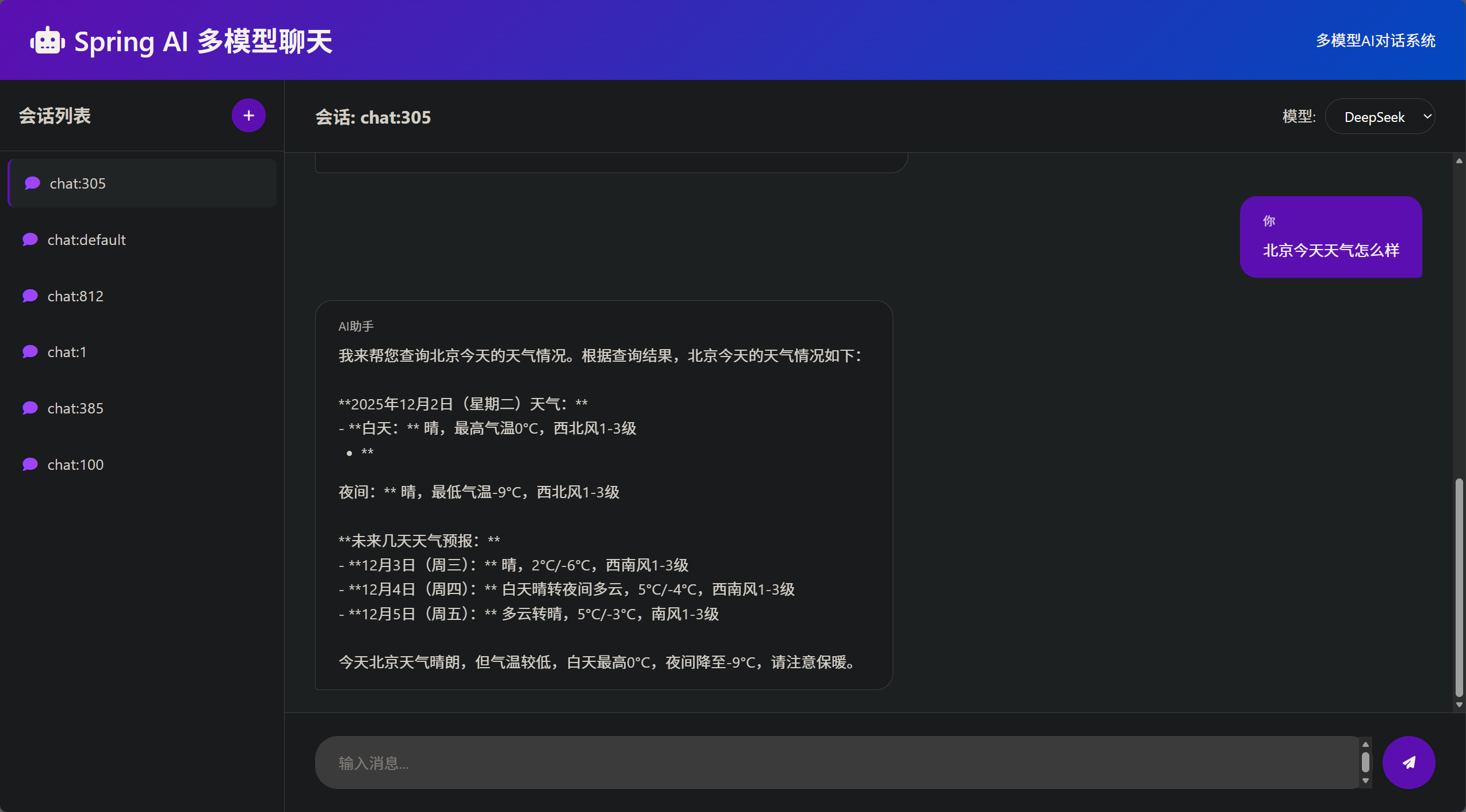Click the chat bubble icon next to chat:812

30,295
